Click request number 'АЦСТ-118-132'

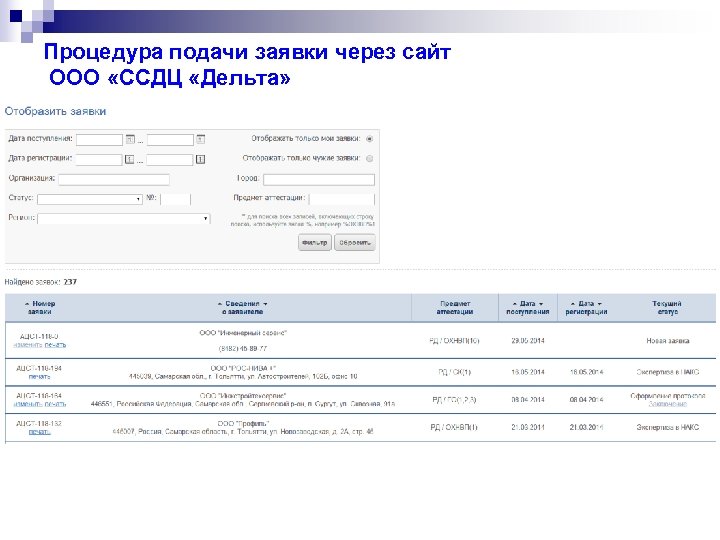(x=39, y=423)
